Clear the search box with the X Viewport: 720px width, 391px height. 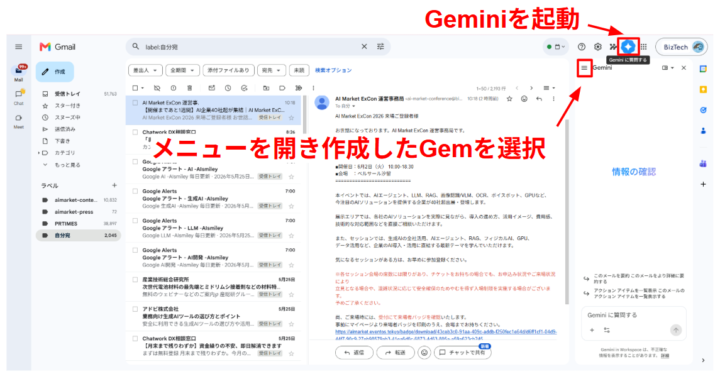pos(364,46)
